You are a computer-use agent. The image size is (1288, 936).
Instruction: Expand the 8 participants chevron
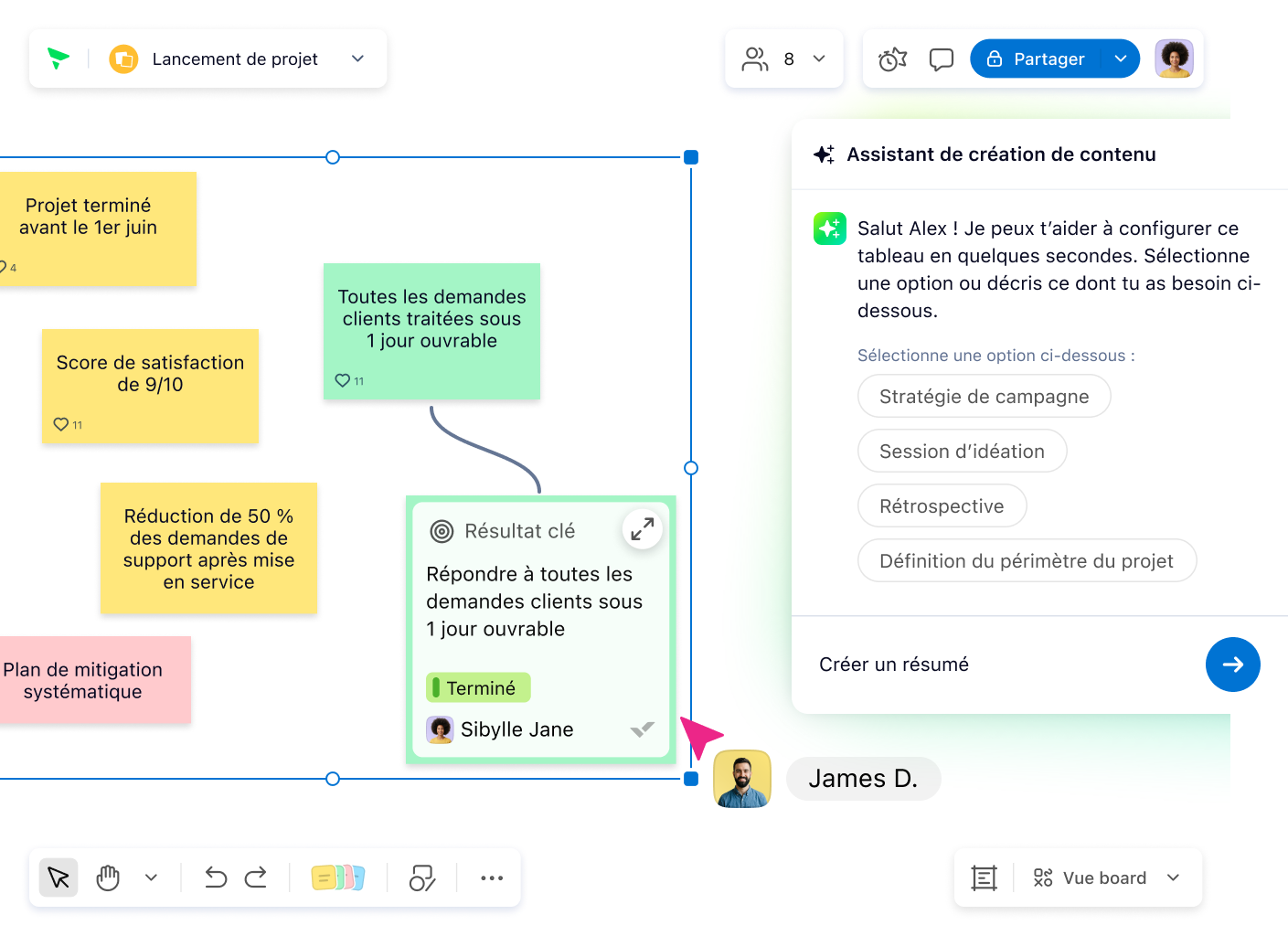point(819,58)
